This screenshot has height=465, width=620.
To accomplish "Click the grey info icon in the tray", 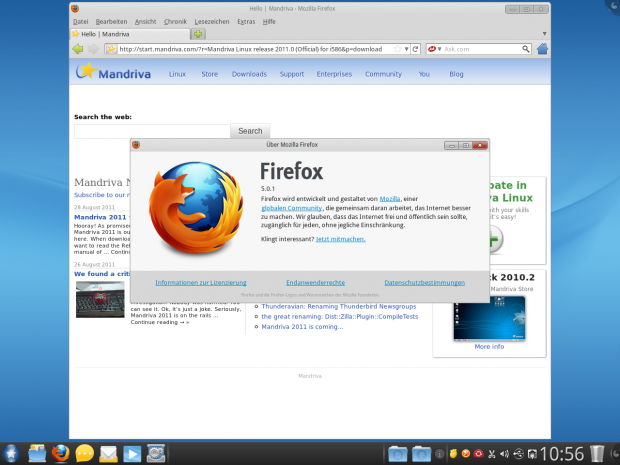I will pos(439,454).
